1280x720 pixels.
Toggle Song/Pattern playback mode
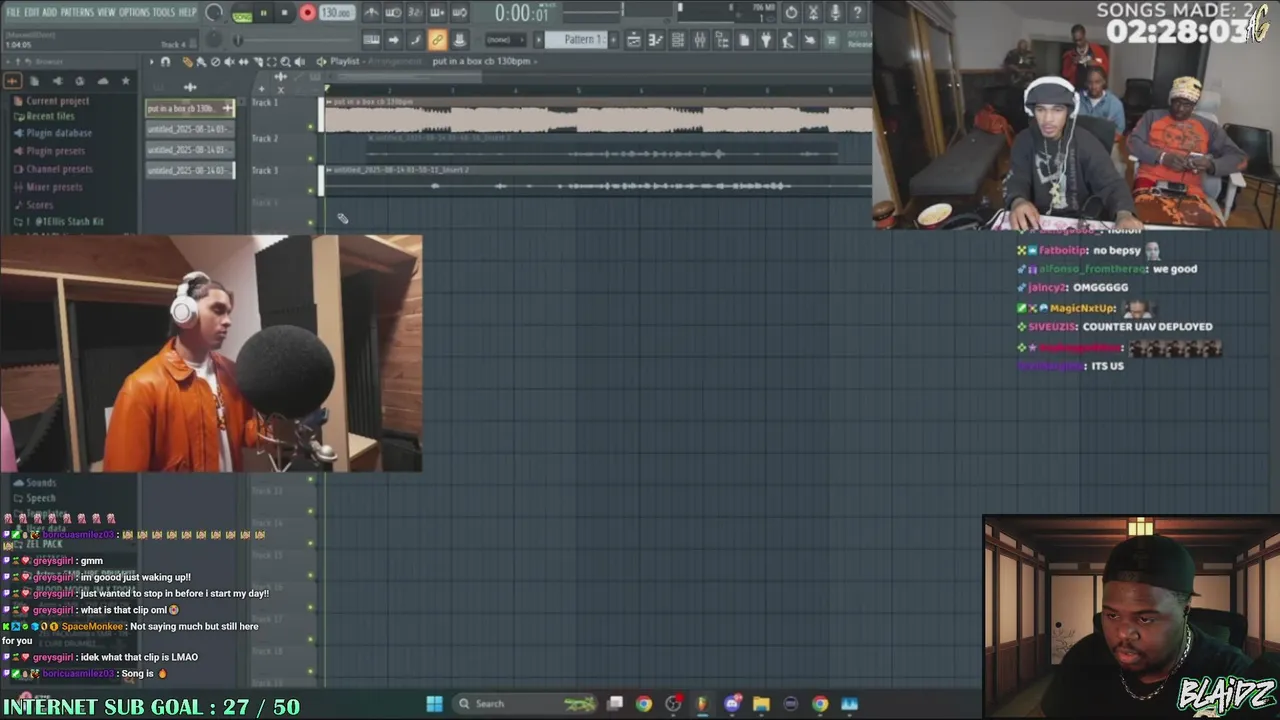coord(242,15)
